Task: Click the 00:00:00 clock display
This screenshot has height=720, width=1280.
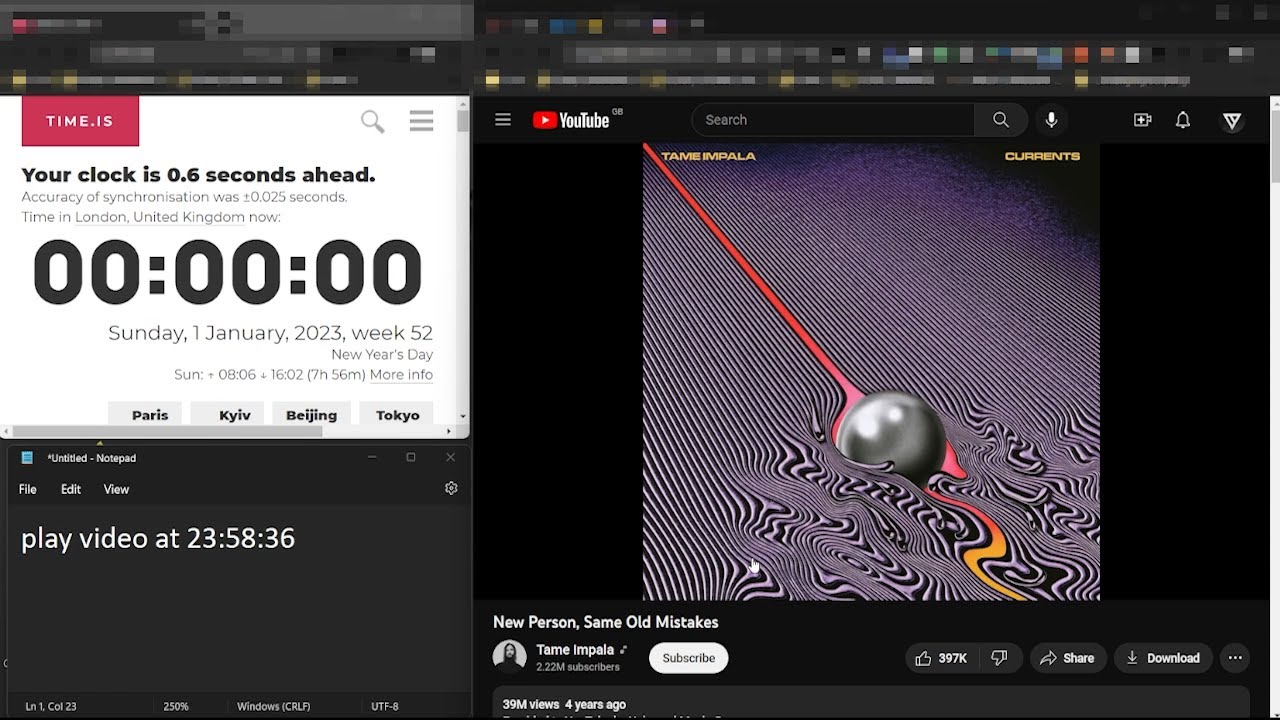Action: point(228,272)
